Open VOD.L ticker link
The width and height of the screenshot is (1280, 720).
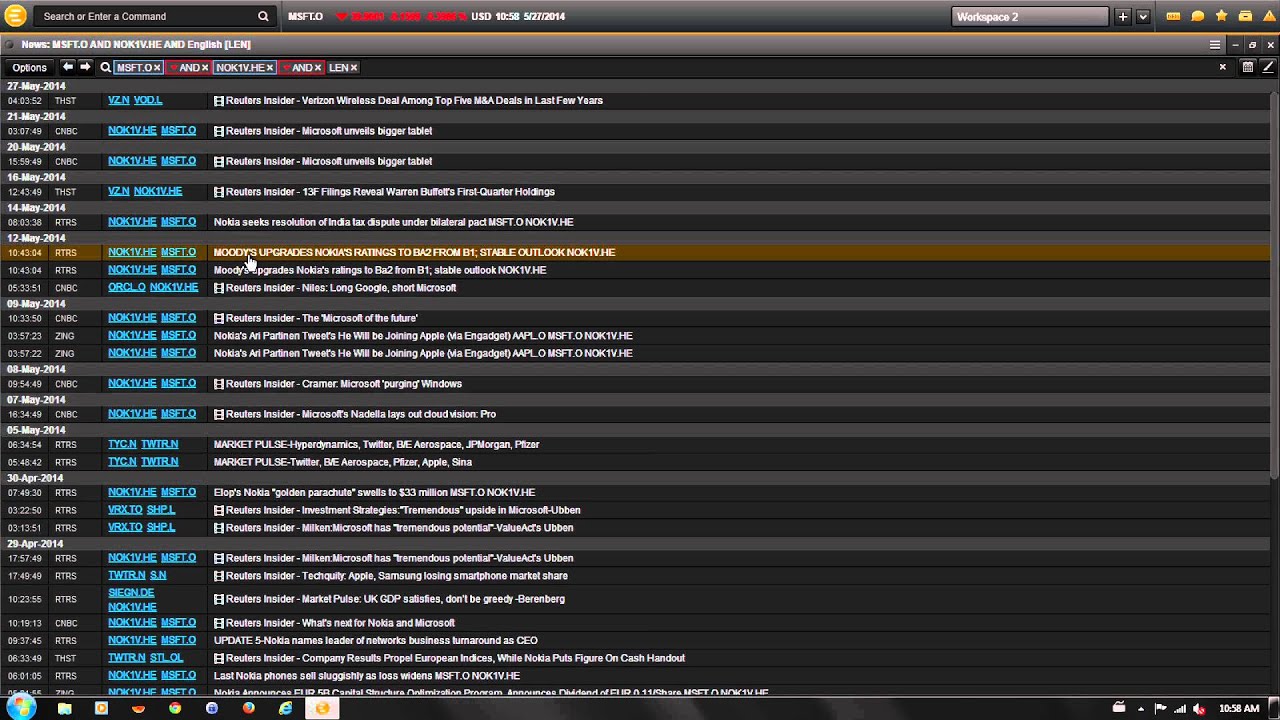pos(148,100)
